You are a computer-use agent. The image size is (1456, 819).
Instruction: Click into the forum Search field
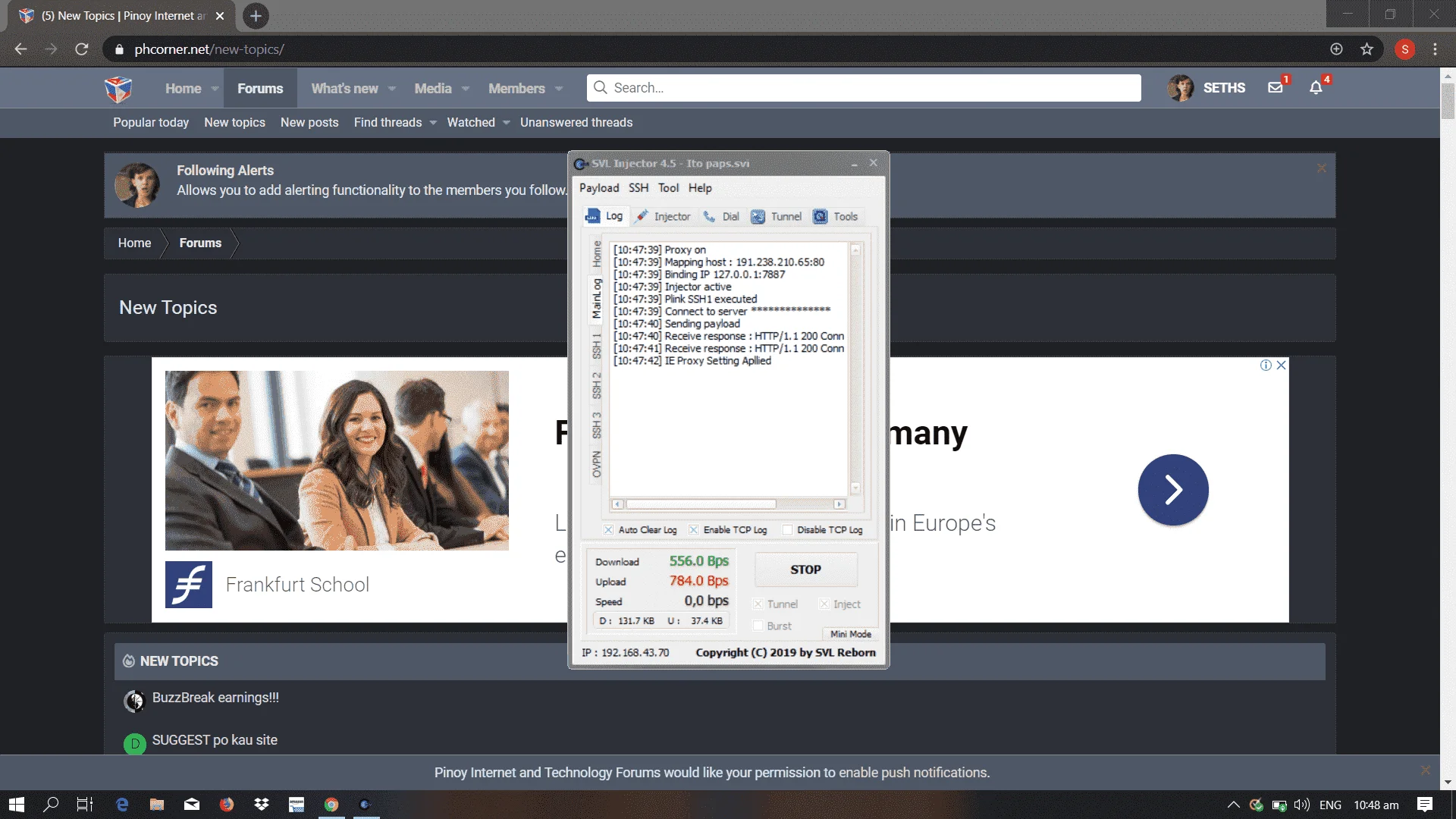click(x=864, y=88)
